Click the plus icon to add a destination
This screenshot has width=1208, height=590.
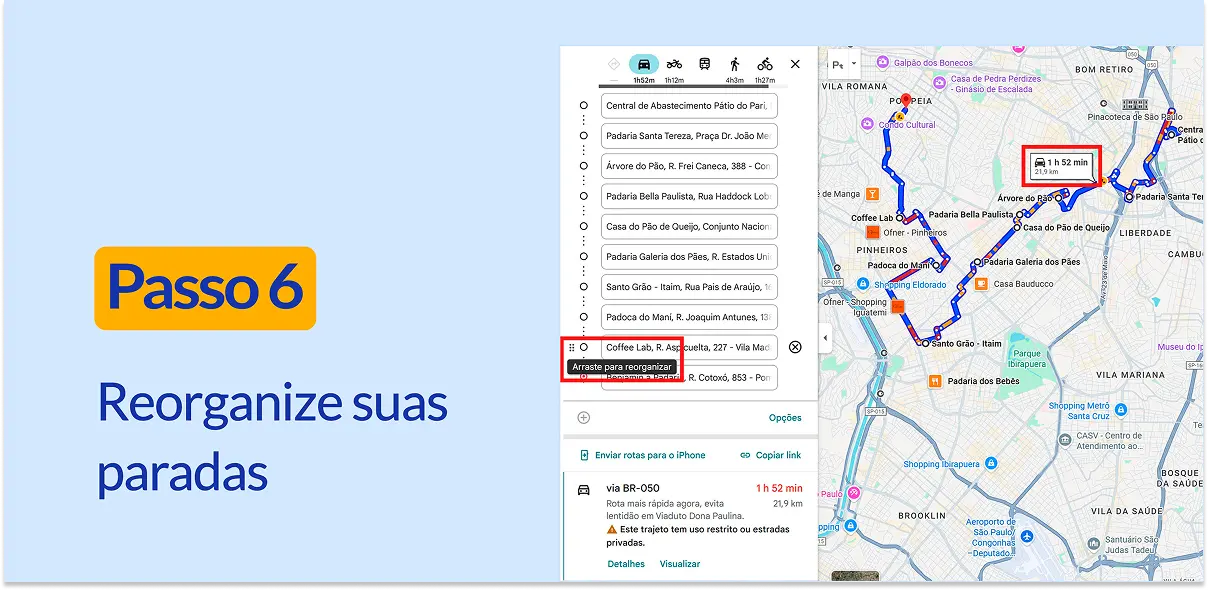point(582,417)
